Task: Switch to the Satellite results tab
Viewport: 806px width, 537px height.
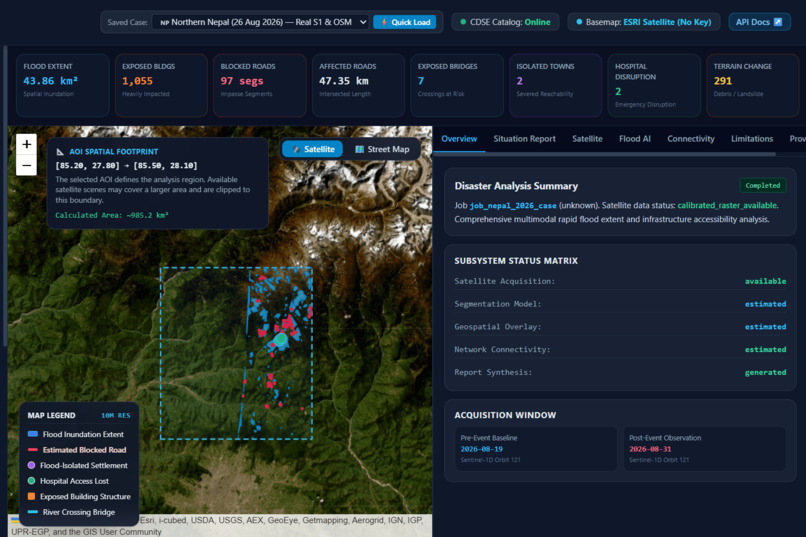Action: tap(587, 139)
